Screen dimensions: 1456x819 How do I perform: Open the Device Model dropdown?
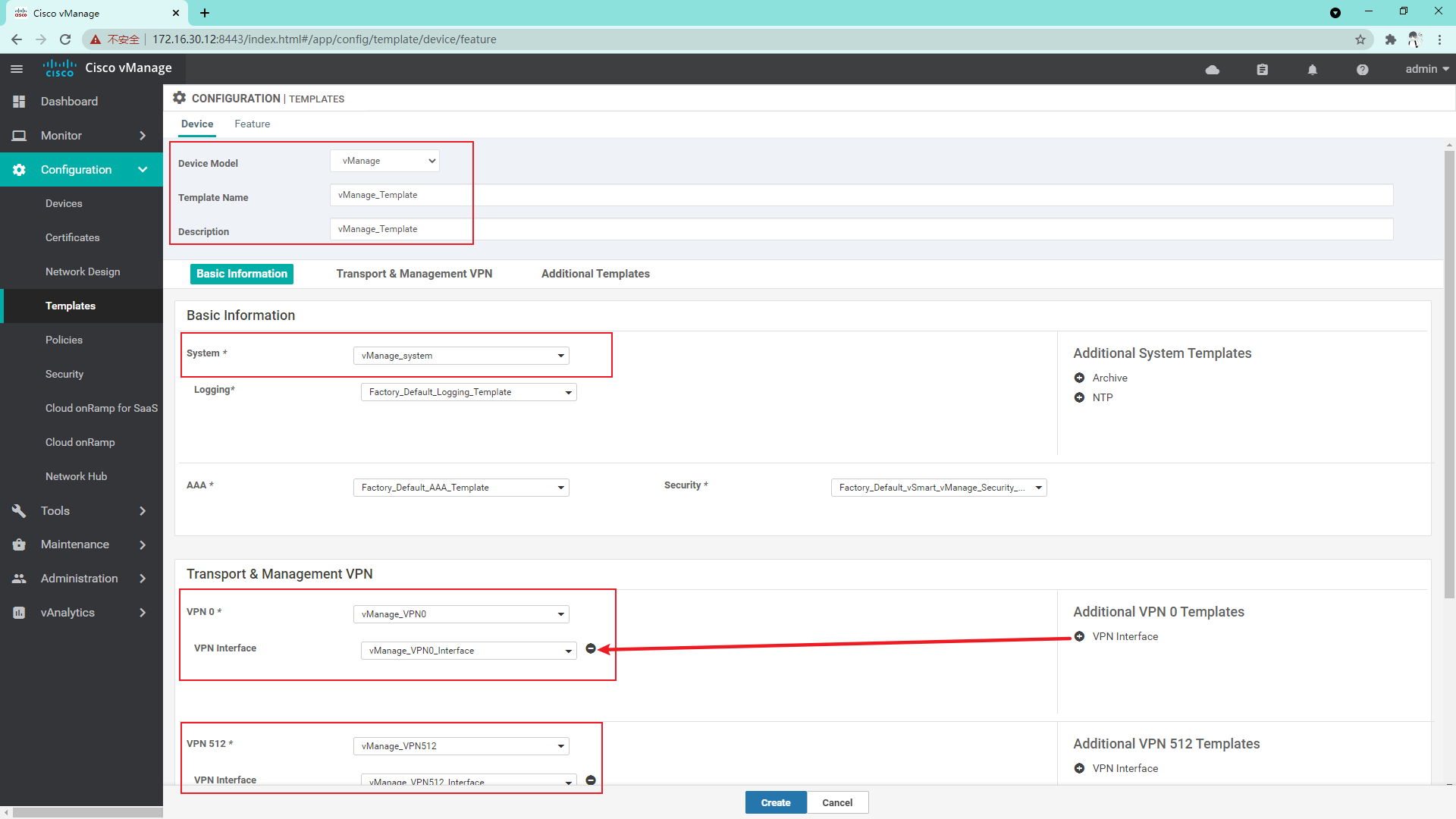(384, 160)
